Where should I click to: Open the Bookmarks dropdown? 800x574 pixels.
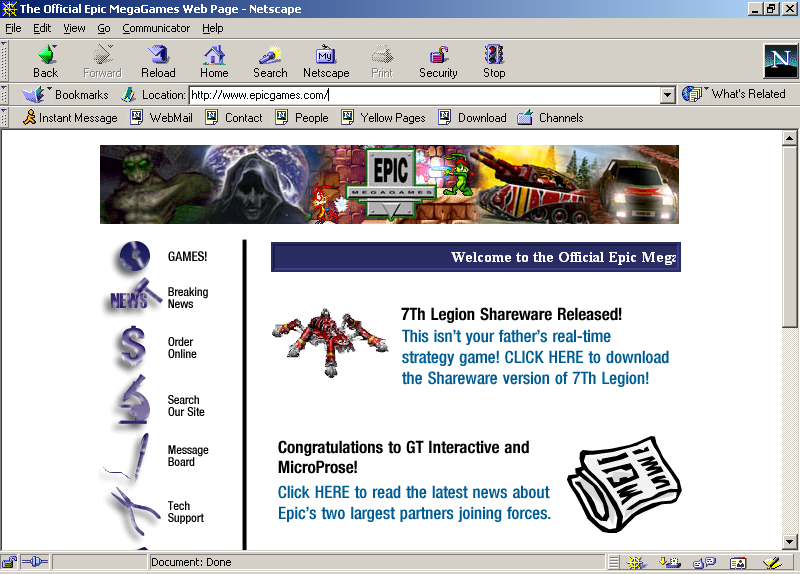tap(66, 94)
